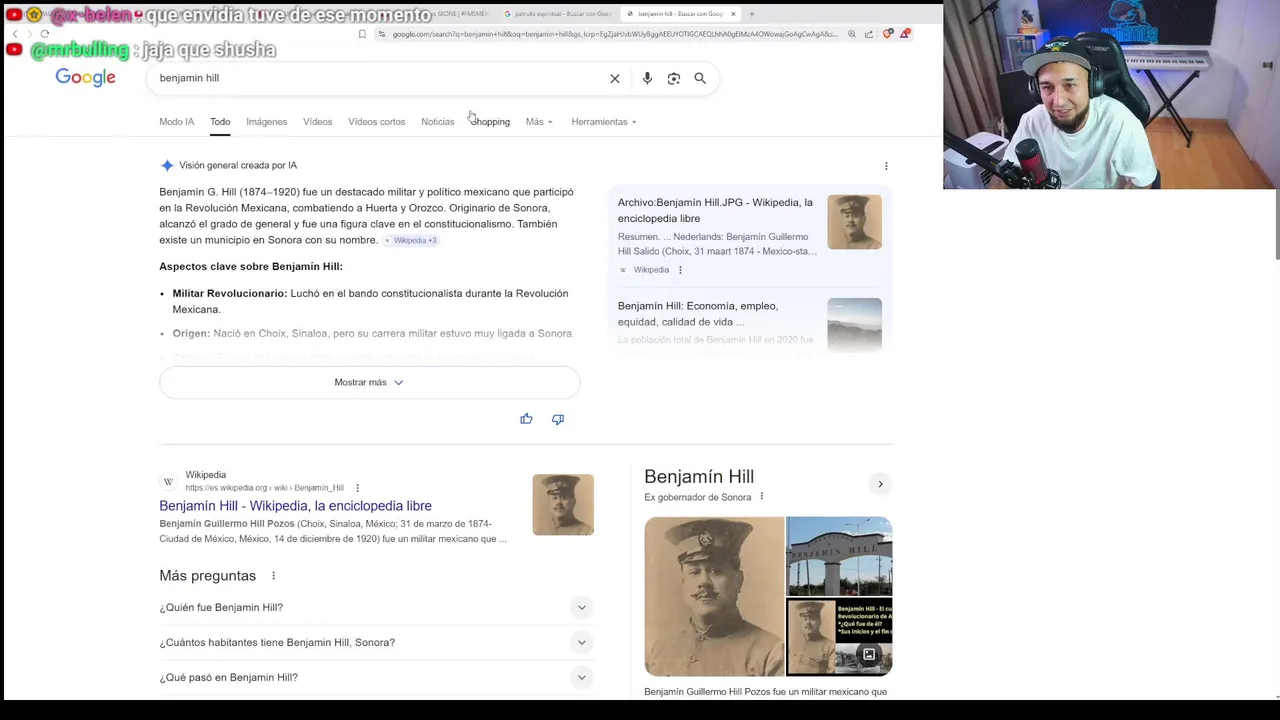The height and width of the screenshot is (720, 1280).
Task: Switch to 'patrulla espiritual' browser tab
Action: point(557,14)
